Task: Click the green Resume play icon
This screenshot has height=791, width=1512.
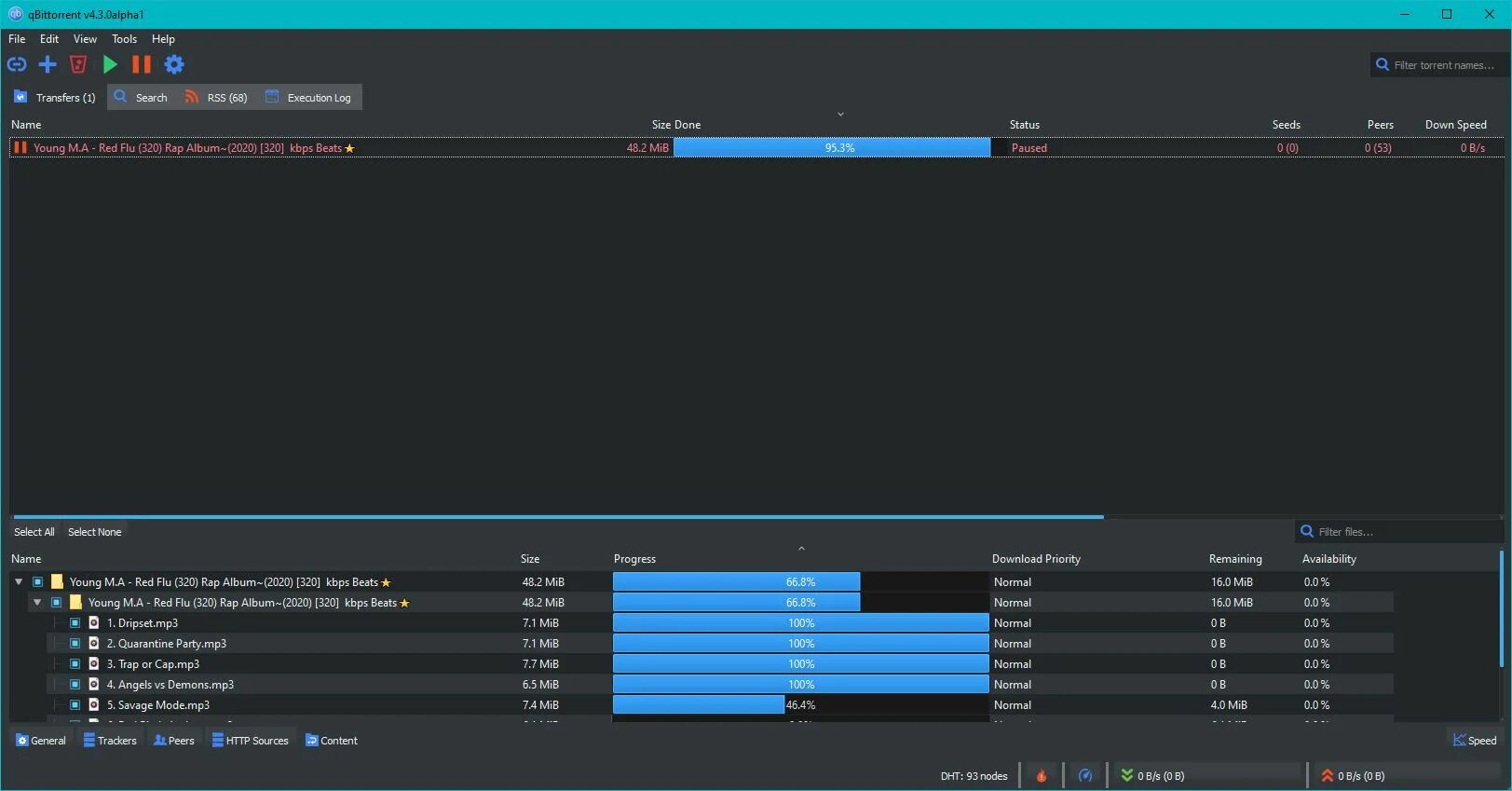Action: point(110,64)
